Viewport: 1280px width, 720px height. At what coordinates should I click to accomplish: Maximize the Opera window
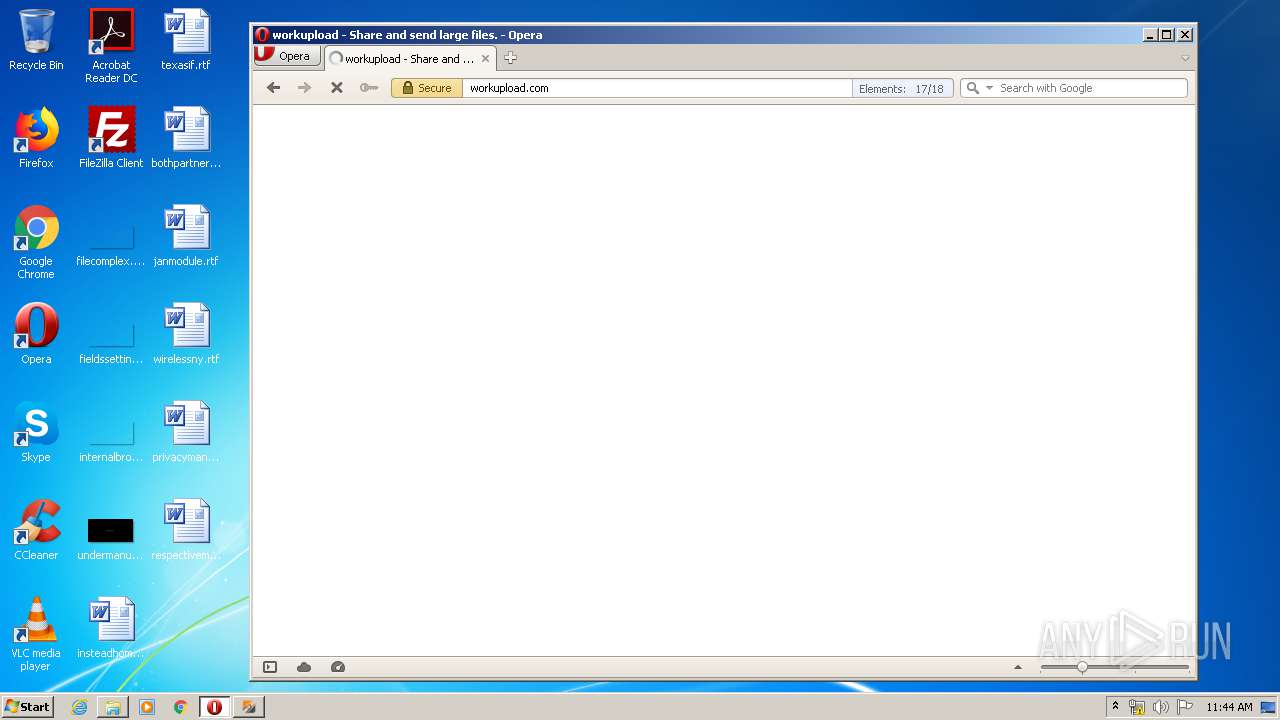pyautogui.click(x=1167, y=34)
